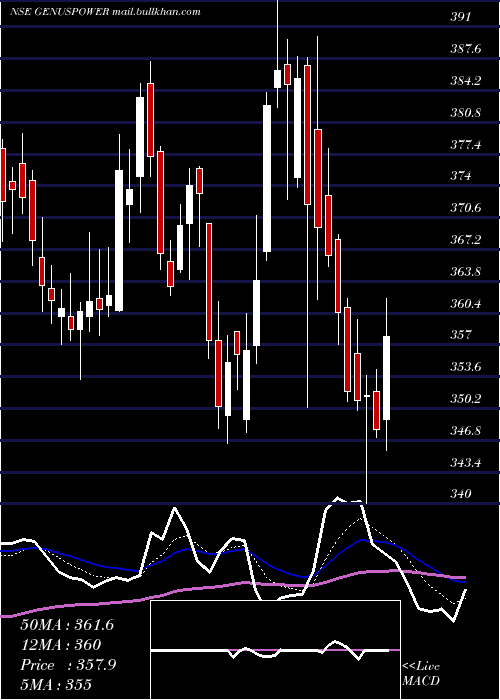Select the 357 price axis label
This screenshot has height=700, width=500.
461,335
